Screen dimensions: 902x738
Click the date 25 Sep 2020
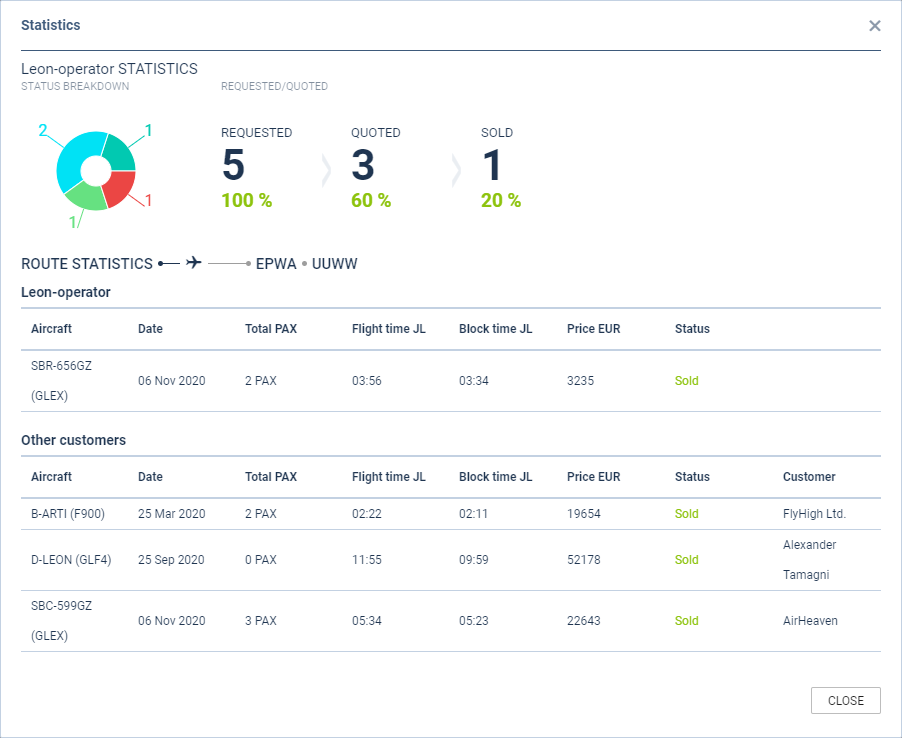click(x=171, y=560)
